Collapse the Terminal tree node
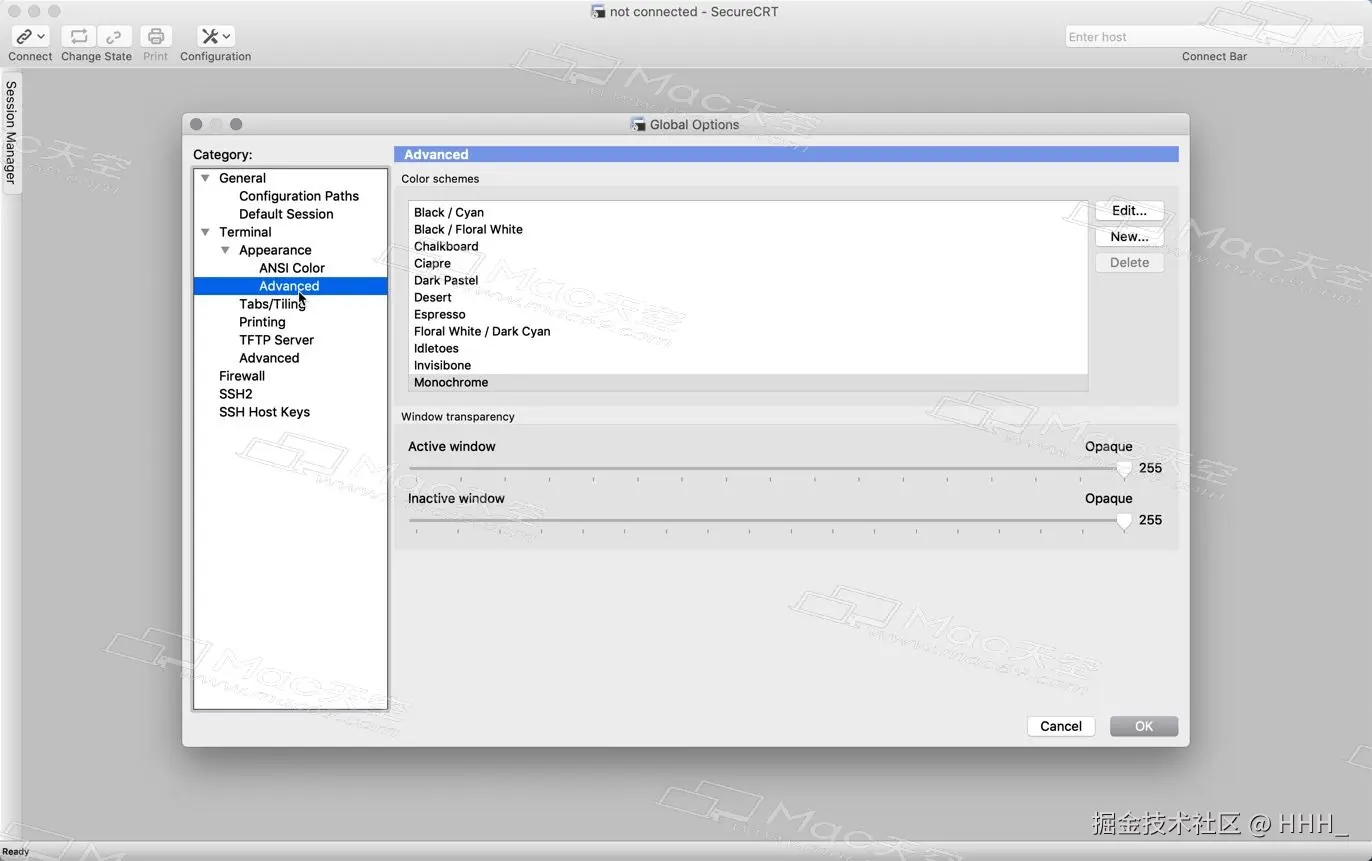Screen dimensions: 1372x861 pos(205,232)
